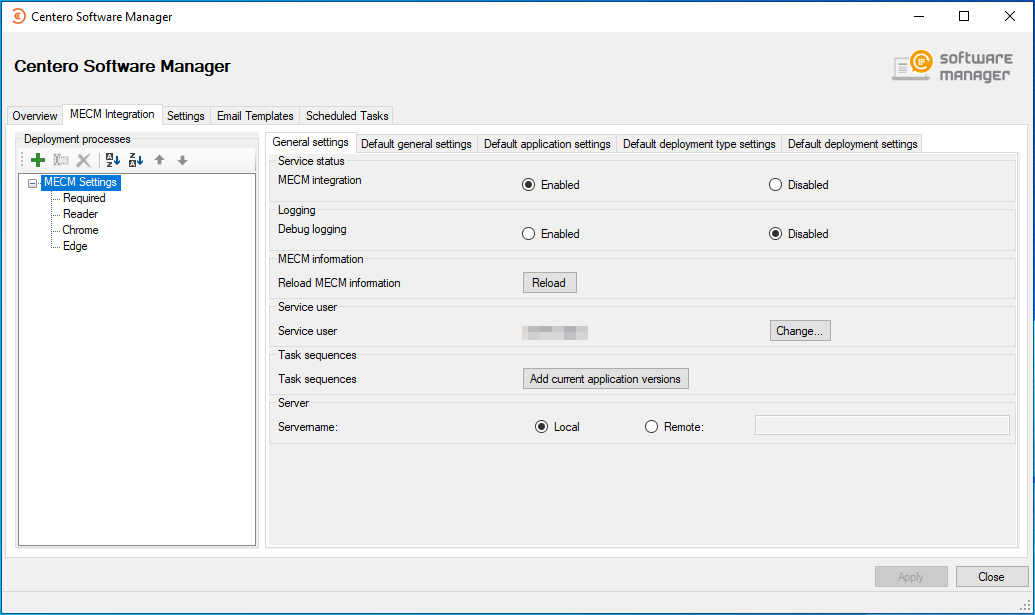Click Add current application versions button

coord(605,379)
